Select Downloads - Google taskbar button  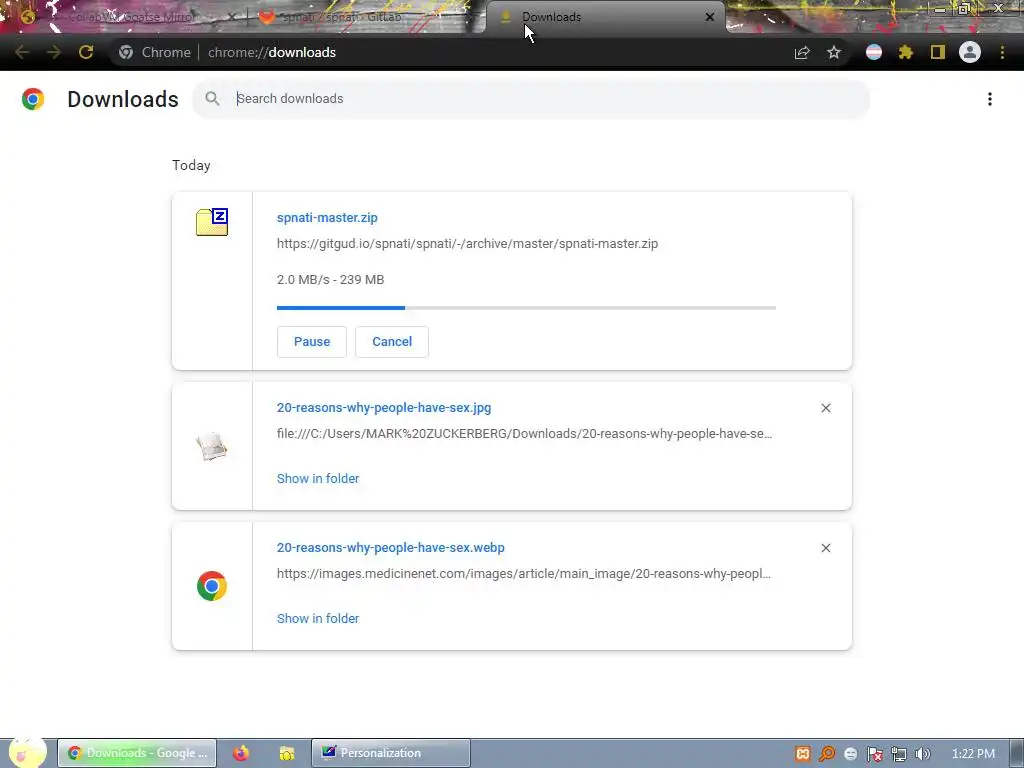136,753
